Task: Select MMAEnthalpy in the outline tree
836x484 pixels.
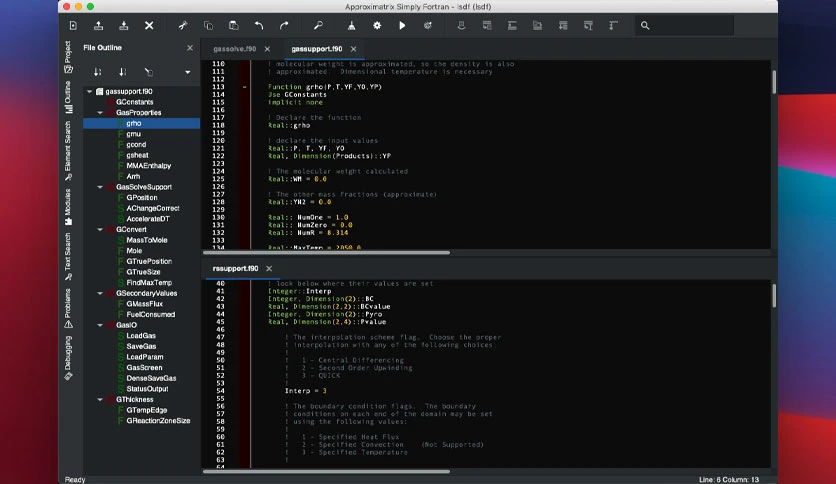Action: click(x=149, y=166)
